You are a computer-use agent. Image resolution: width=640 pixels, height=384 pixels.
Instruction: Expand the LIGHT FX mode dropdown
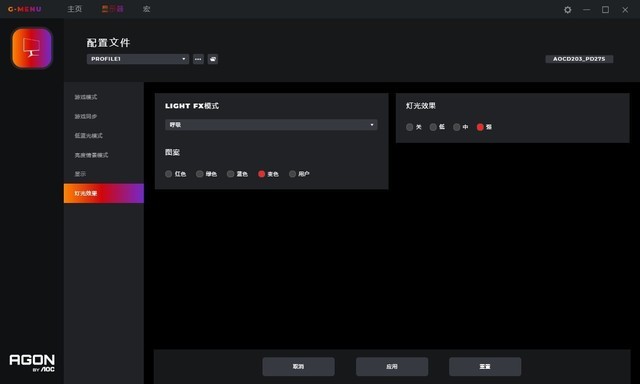click(271, 124)
